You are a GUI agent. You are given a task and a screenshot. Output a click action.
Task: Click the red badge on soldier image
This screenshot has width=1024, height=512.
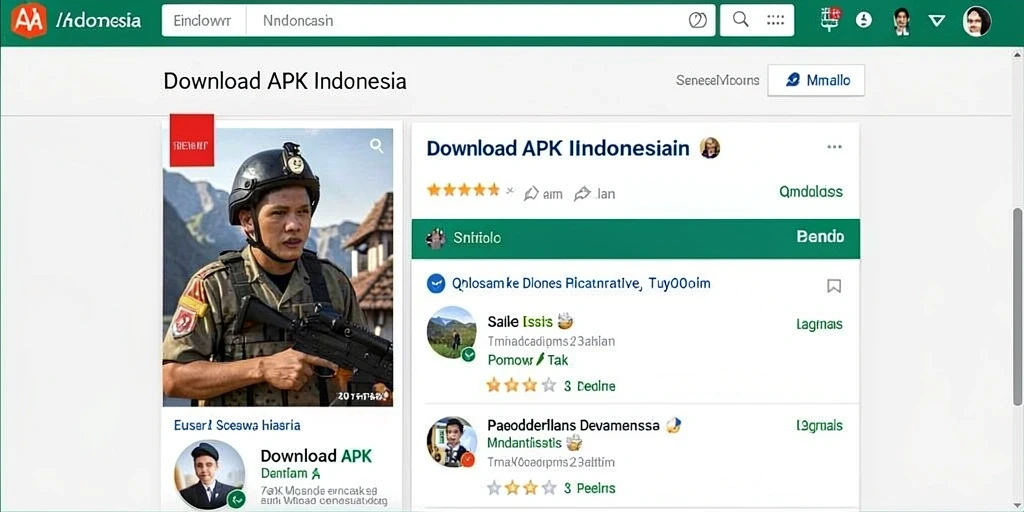[x=192, y=140]
